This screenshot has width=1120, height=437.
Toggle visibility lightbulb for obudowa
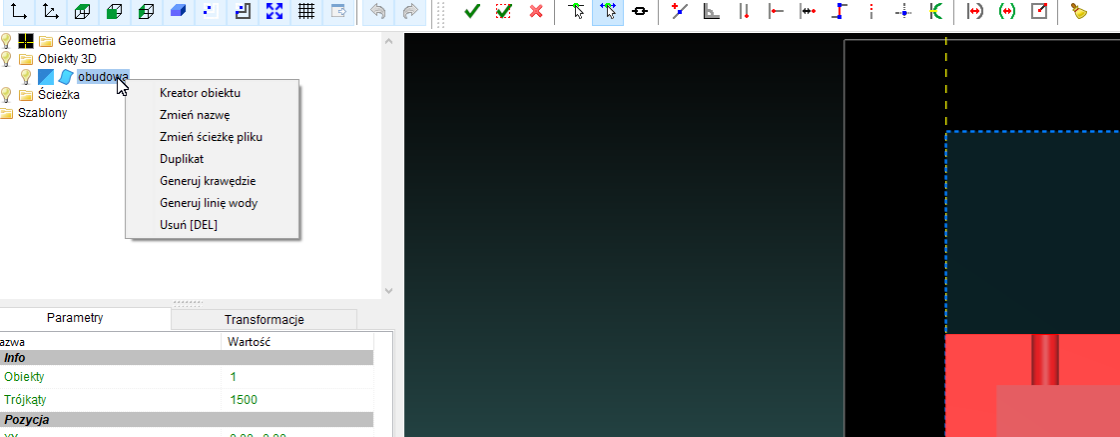click(x=26, y=76)
